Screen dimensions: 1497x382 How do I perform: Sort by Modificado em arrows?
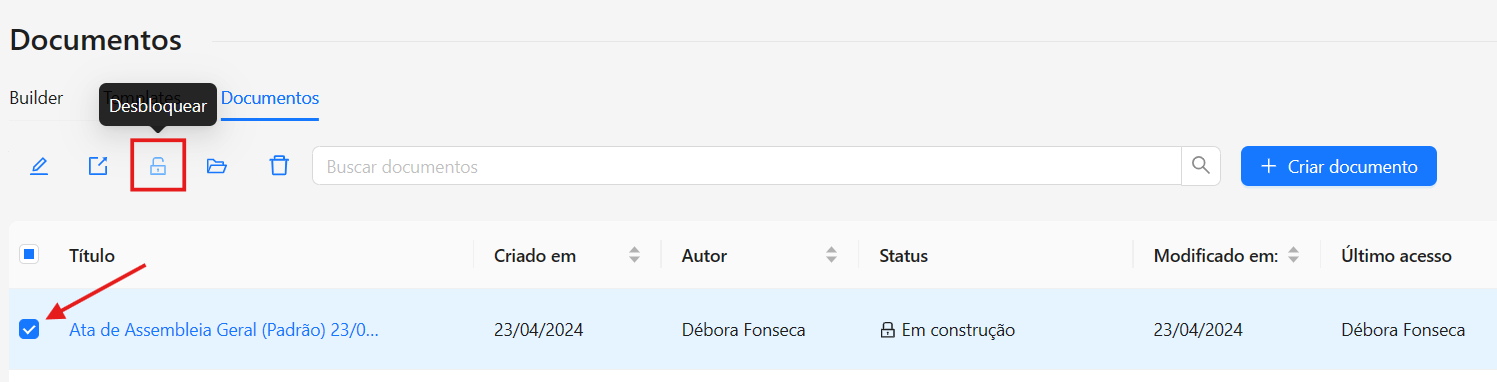point(1293,256)
